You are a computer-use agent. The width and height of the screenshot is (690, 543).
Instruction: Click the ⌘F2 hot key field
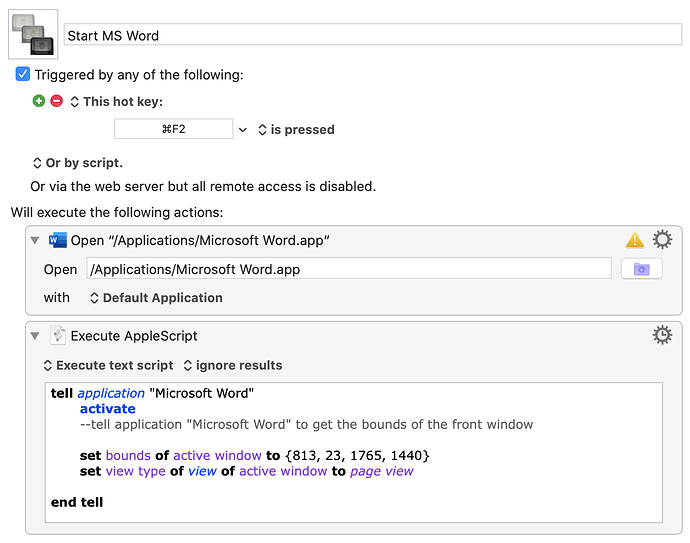click(x=173, y=129)
